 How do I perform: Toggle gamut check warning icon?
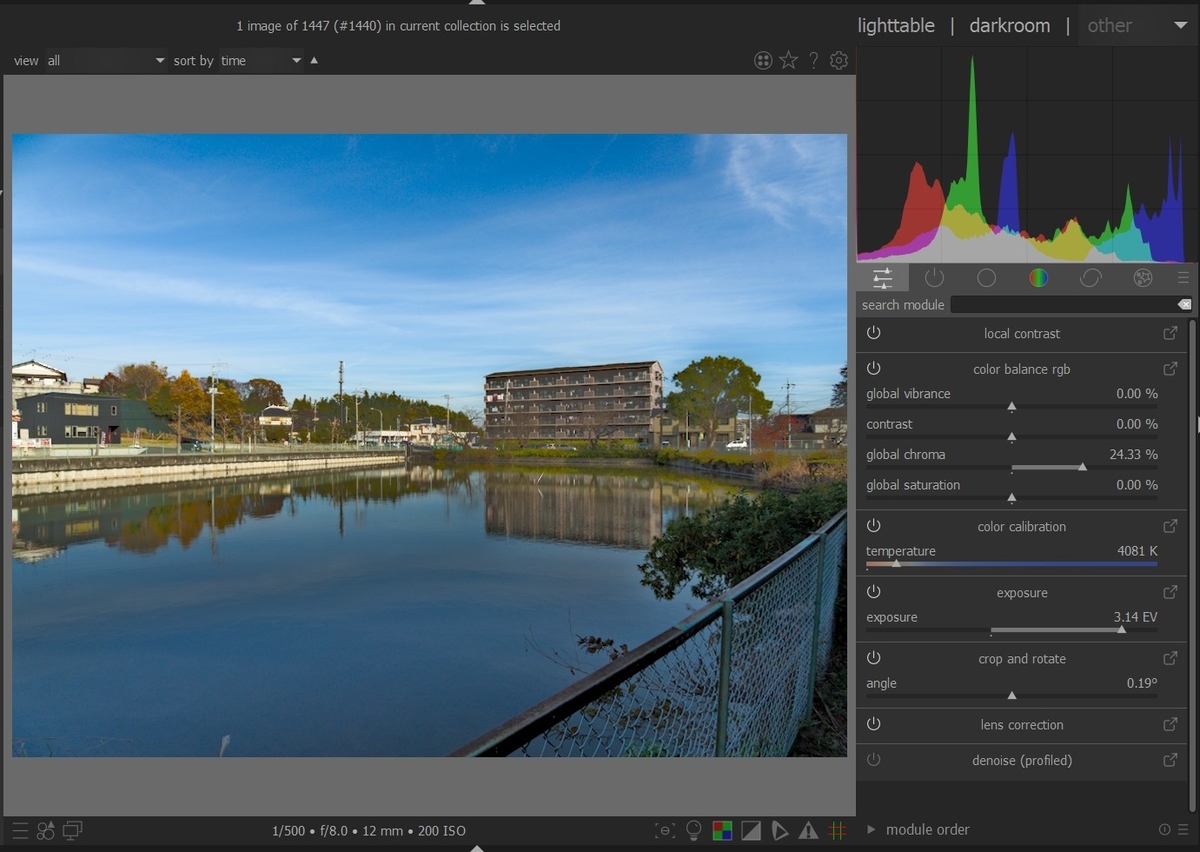coord(809,830)
